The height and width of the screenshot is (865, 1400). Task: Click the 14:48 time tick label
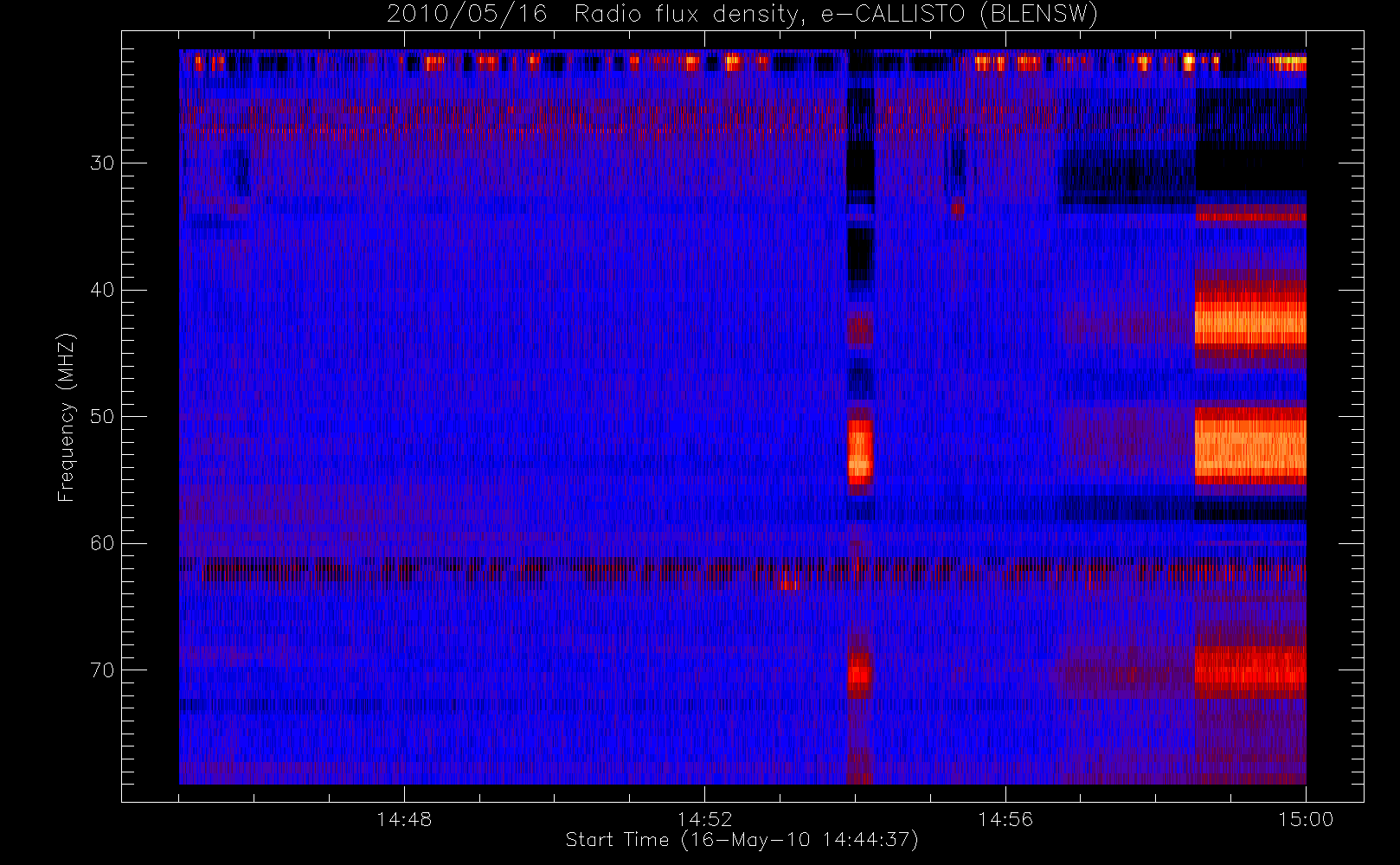coord(404,819)
